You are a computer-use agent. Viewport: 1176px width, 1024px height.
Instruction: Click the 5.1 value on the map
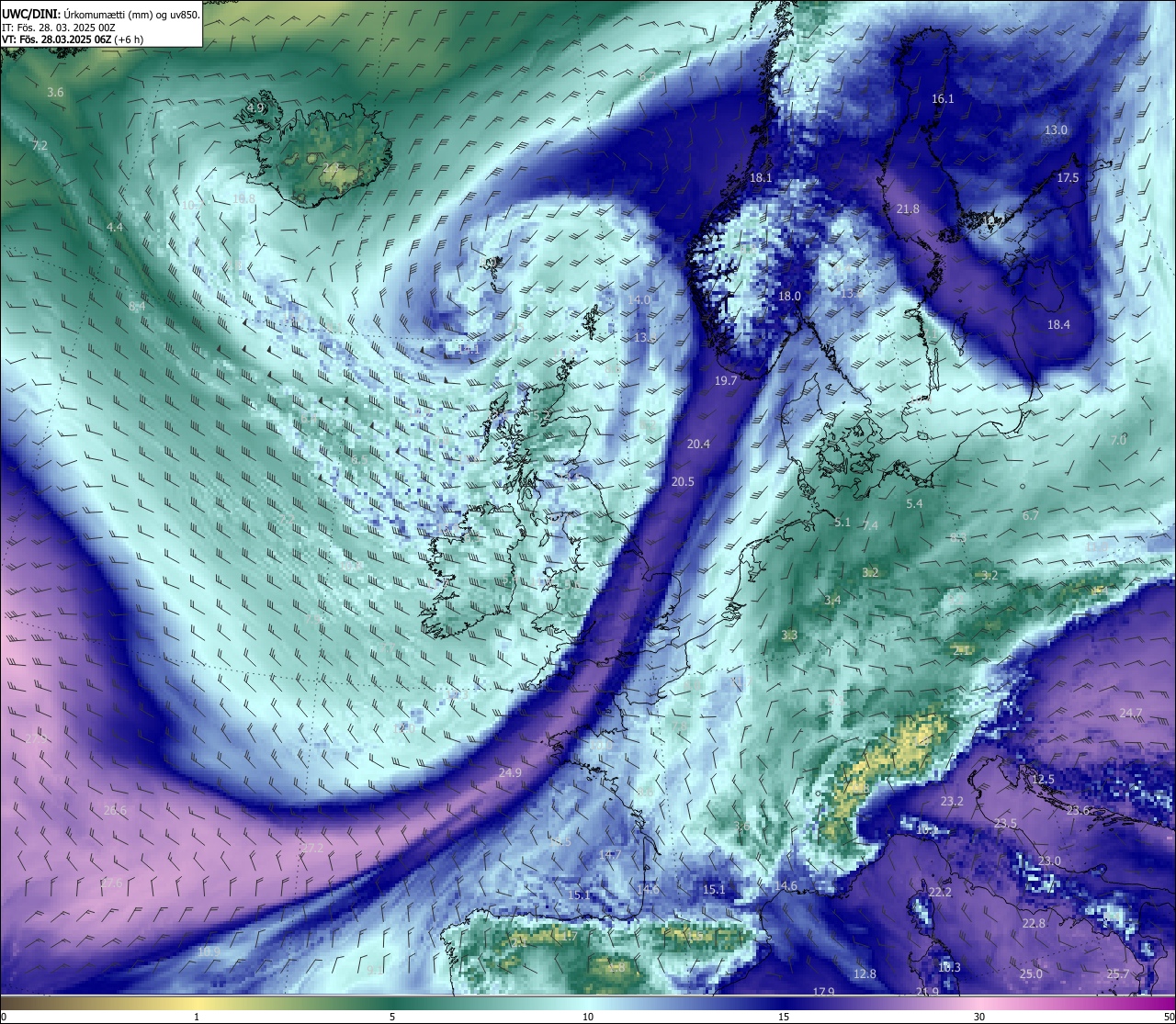[842, 522]
